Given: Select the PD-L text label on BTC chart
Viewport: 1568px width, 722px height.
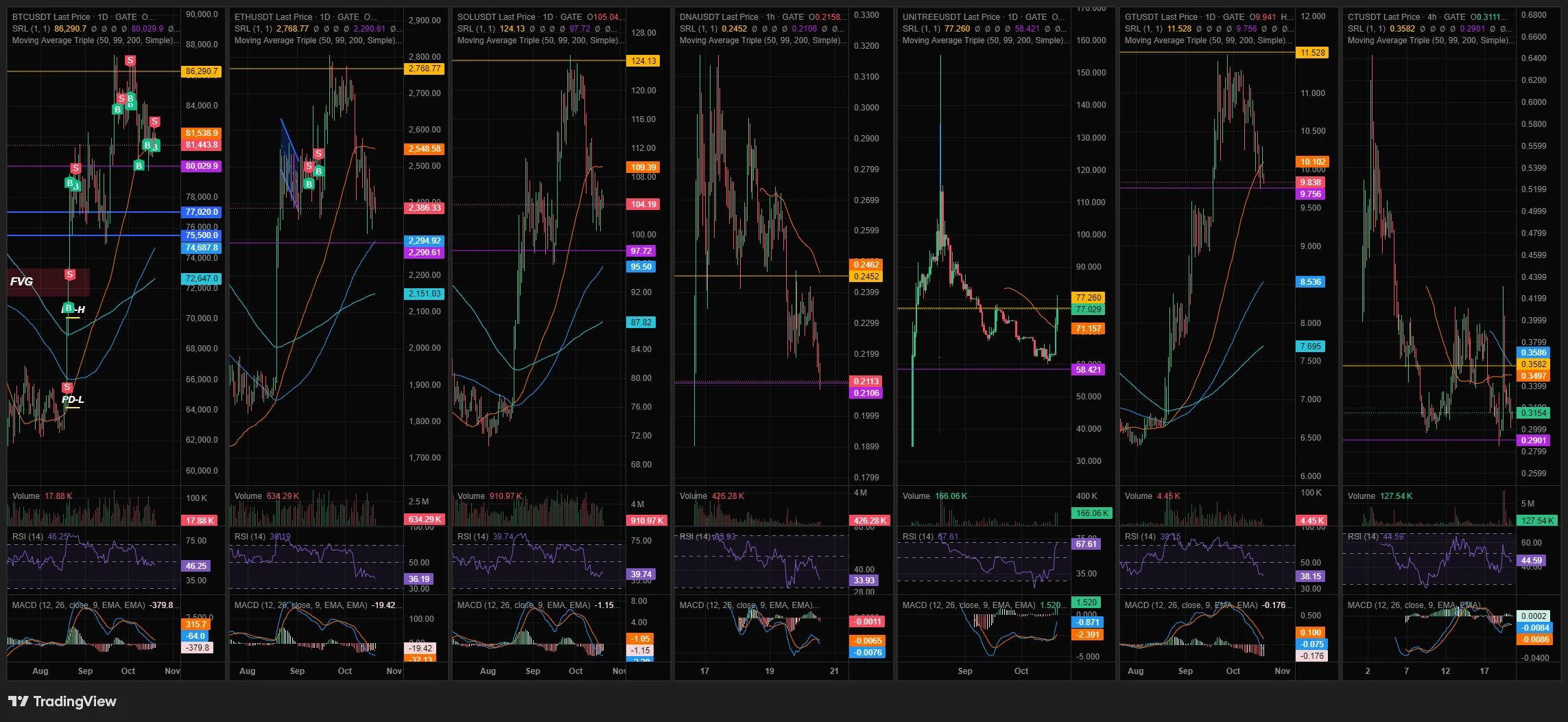Looking at the screenshot, I should tap(73, 399).
